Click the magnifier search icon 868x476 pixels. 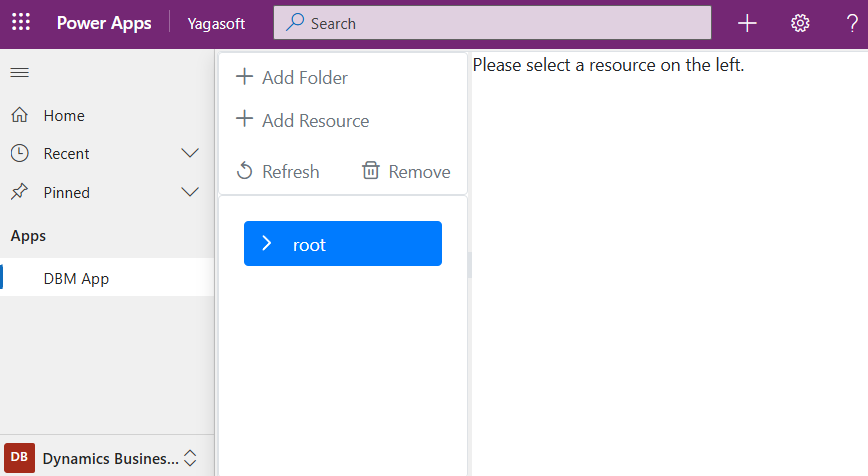pyautogui.click(x=294, y=22)
